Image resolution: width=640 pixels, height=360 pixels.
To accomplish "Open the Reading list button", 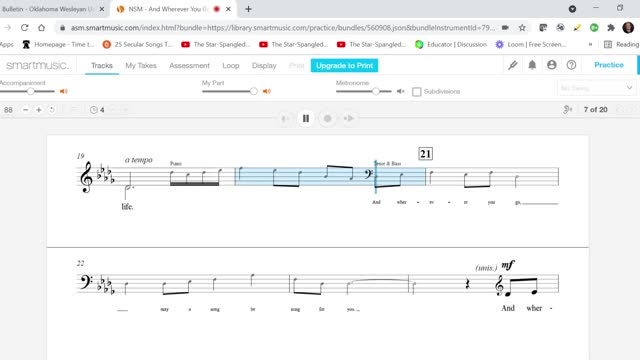I will [621, 44].
